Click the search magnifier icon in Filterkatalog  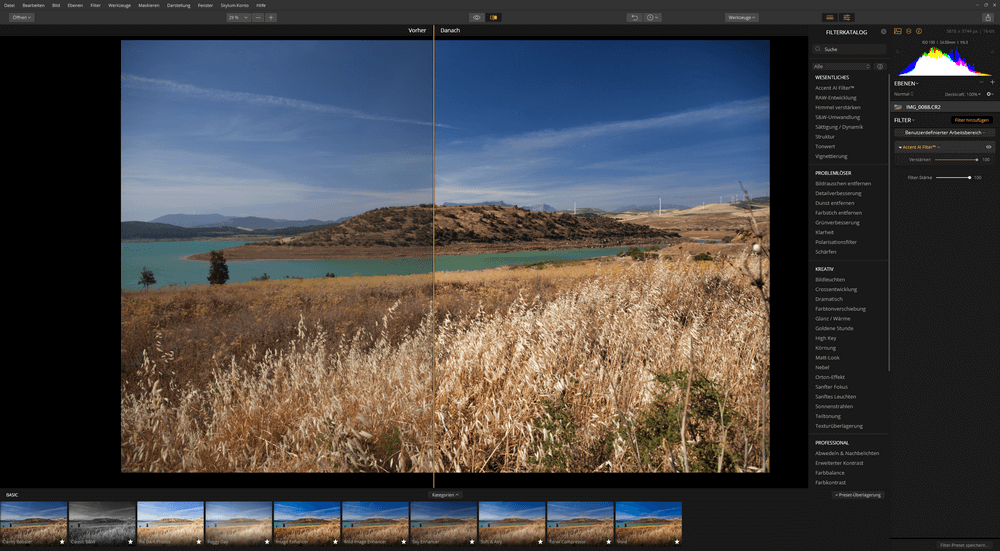tap(818, 49)
